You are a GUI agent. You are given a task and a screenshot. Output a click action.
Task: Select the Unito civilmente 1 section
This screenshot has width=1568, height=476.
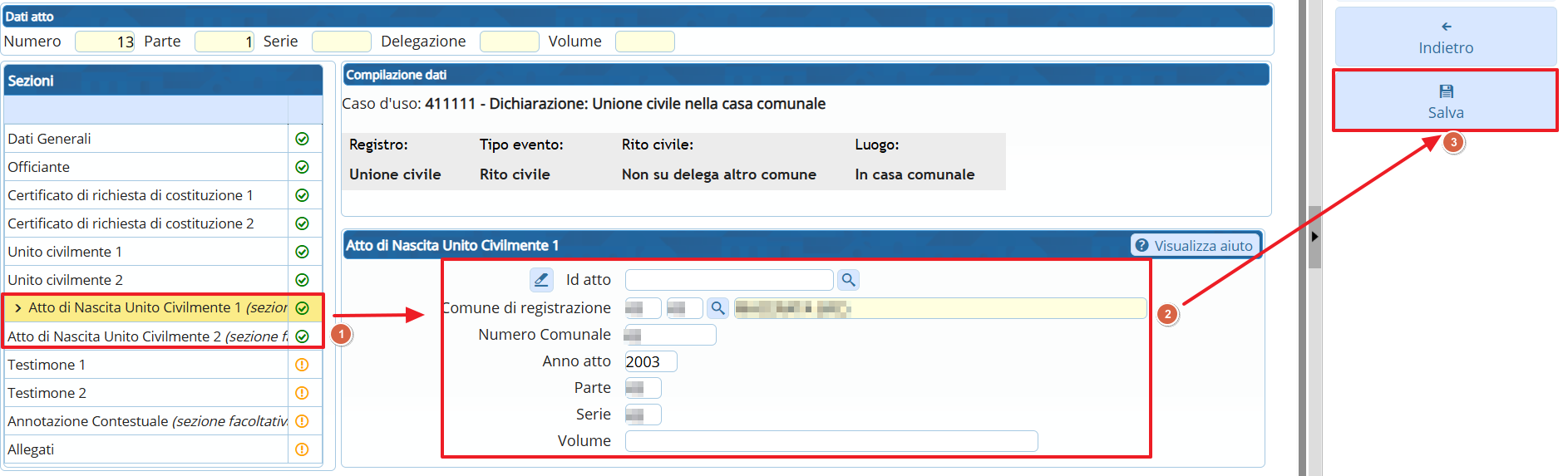coord(65,252)
